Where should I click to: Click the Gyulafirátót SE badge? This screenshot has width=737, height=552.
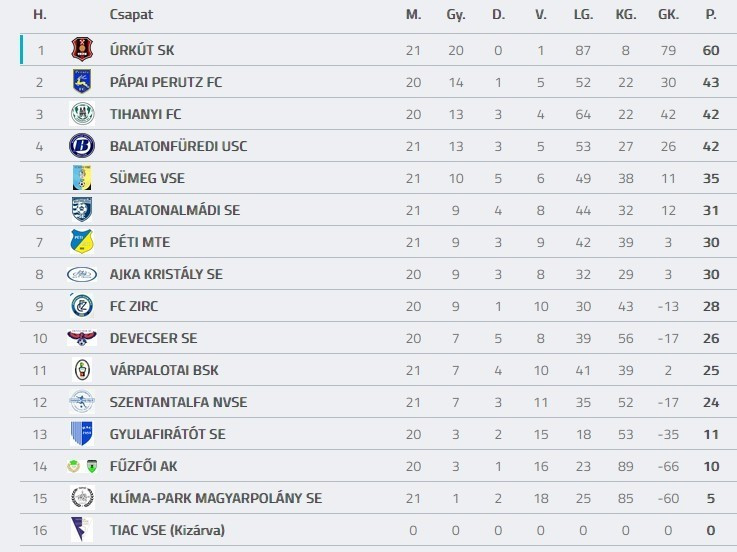tap(81, 434)
